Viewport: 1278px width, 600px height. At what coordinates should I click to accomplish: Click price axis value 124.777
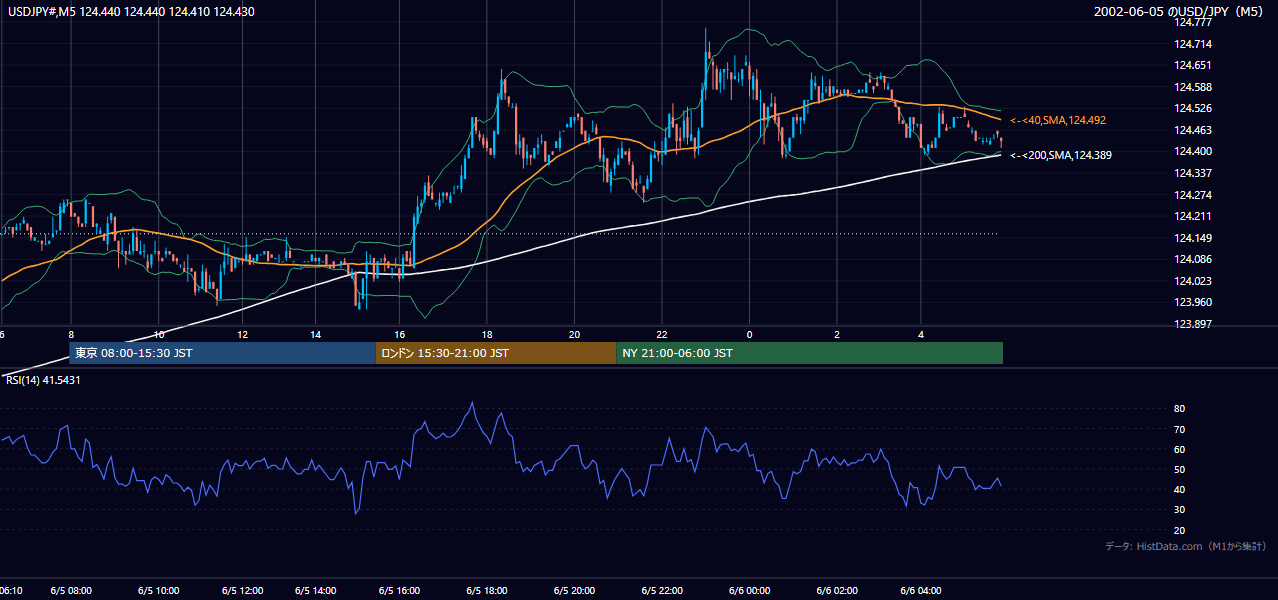pos(1194,22)
